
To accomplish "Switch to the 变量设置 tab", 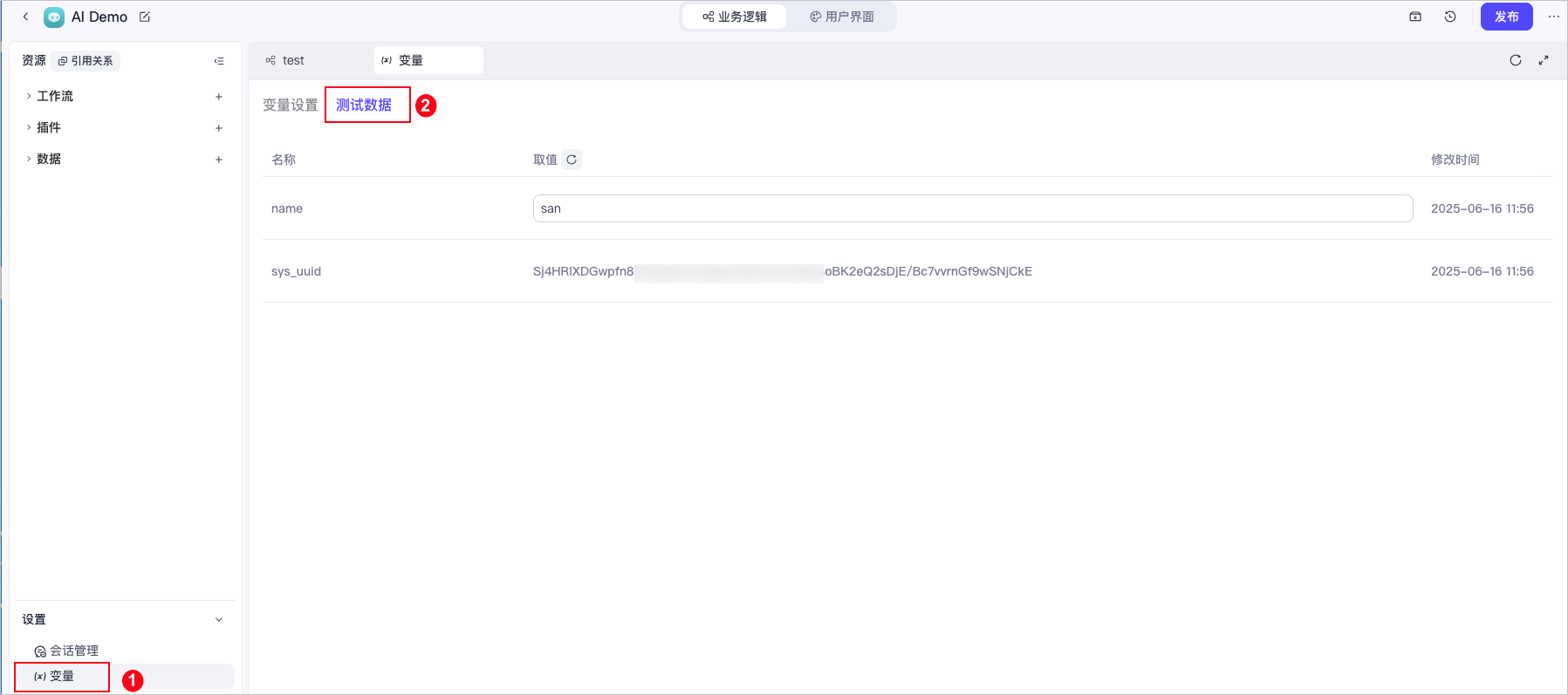I will (x=291, y=106).
